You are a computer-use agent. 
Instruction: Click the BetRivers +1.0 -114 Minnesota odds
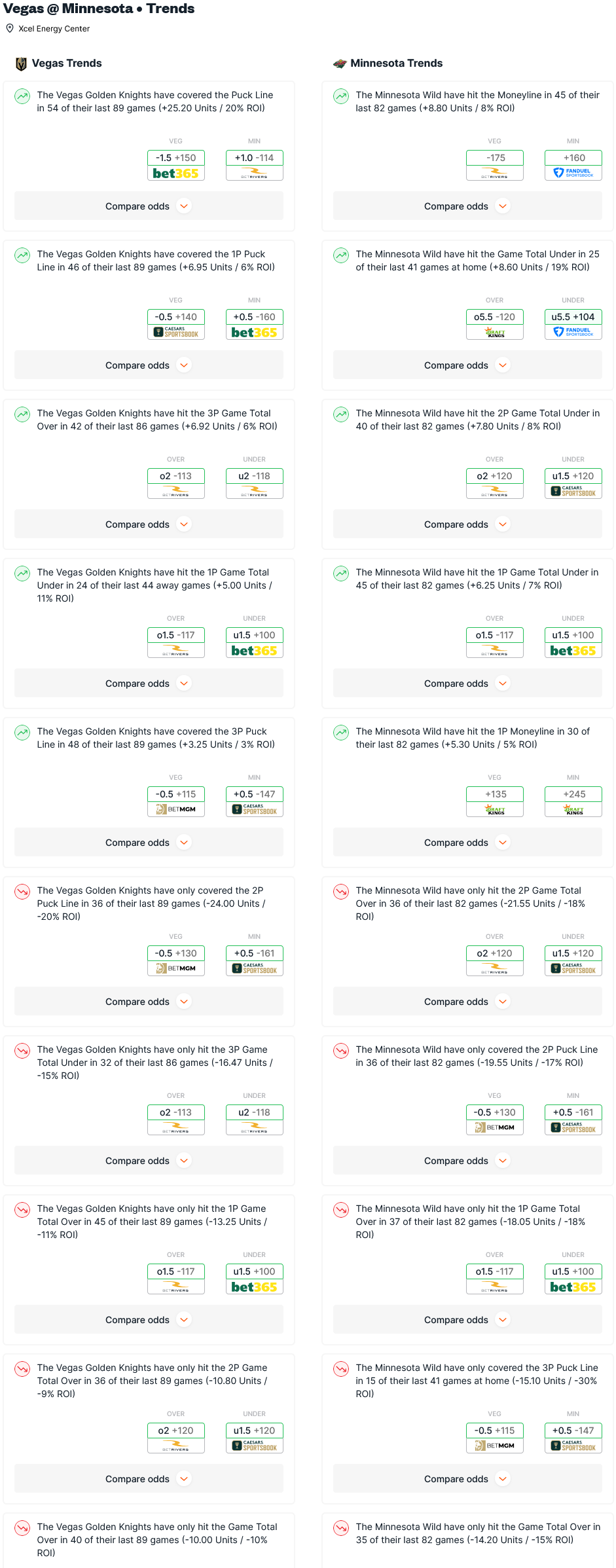click(255, 165)
